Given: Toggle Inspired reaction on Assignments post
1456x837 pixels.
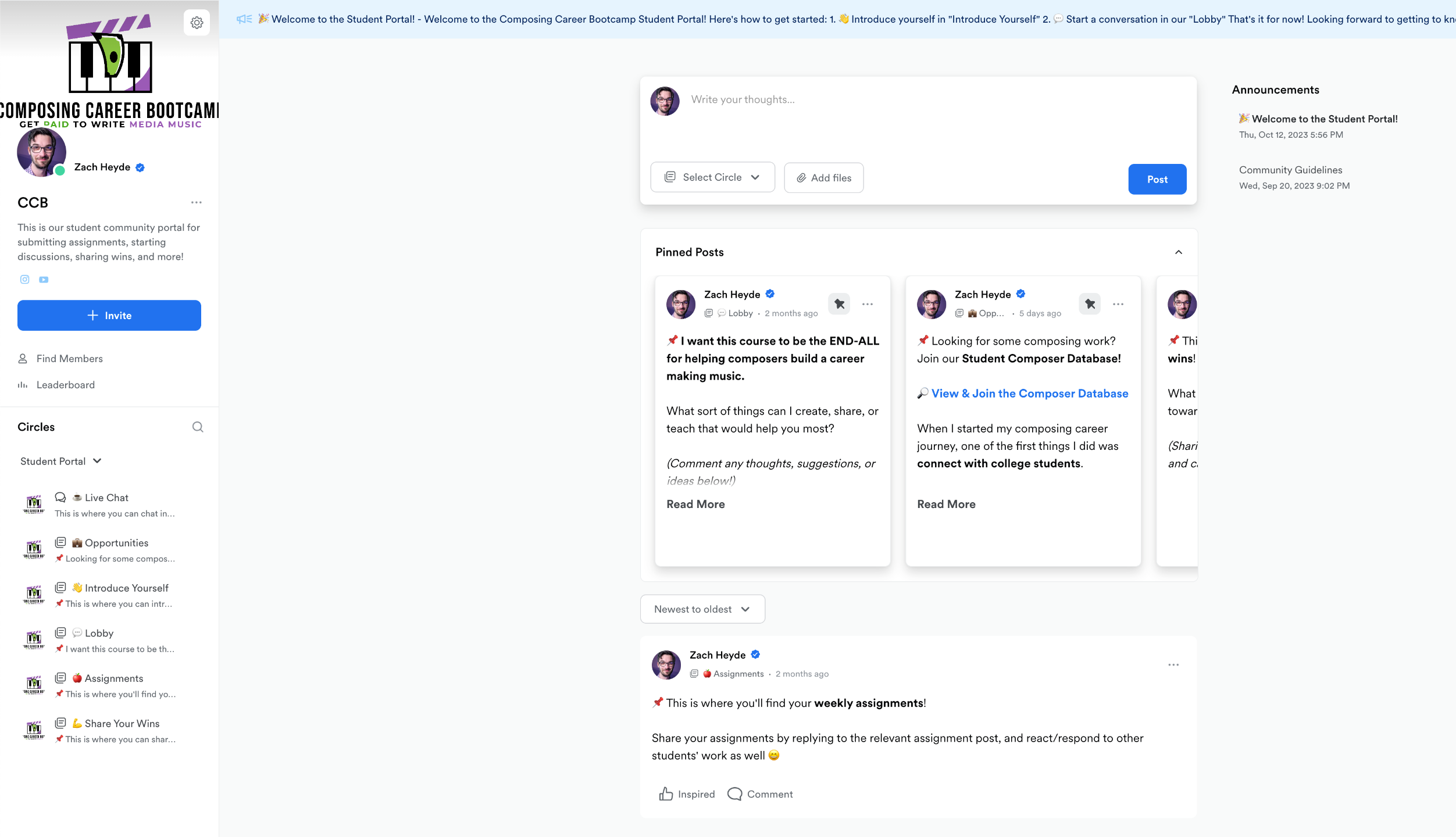Looking at the screenshot, I should (687, 794).
